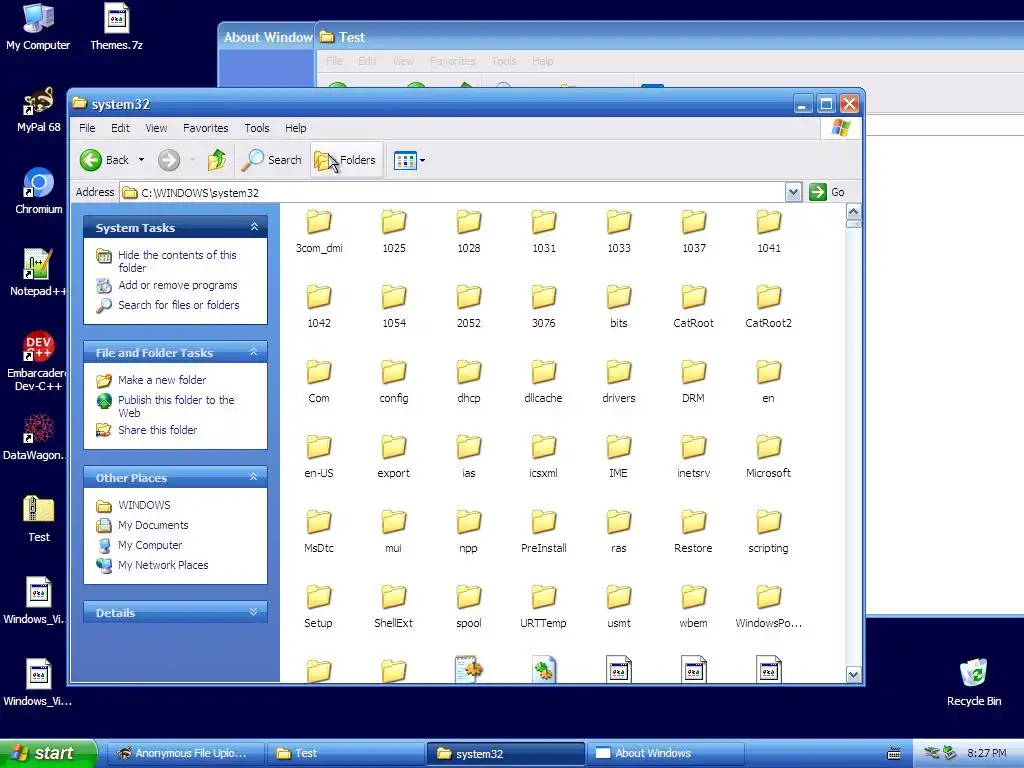Select the Recycle Bin desktop icon
1024x768 pixels.
pos(973,682)
